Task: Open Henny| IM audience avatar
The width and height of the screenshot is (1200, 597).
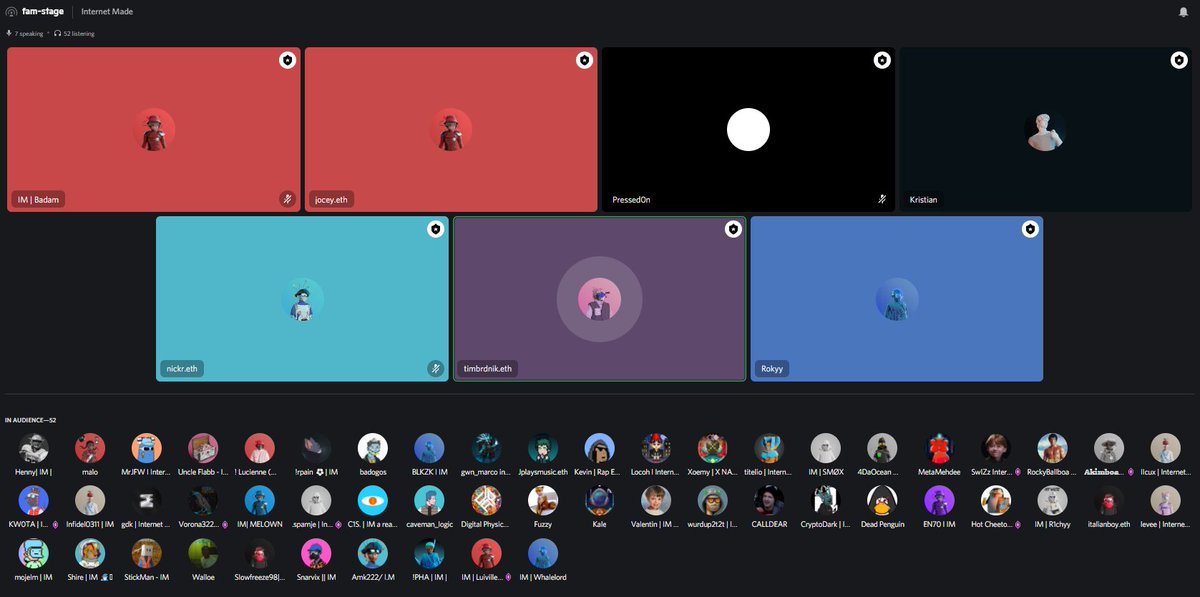Action: [x=33, y=448]
